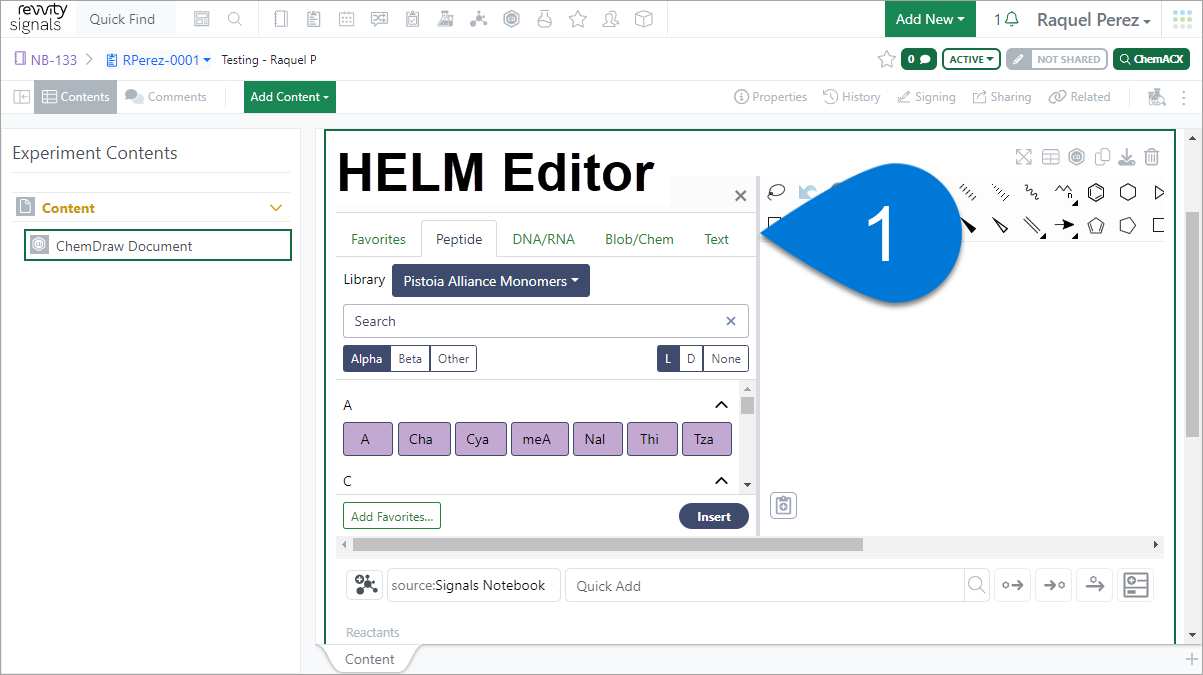Click the collapse sidebar panel icon

point(21,97)
